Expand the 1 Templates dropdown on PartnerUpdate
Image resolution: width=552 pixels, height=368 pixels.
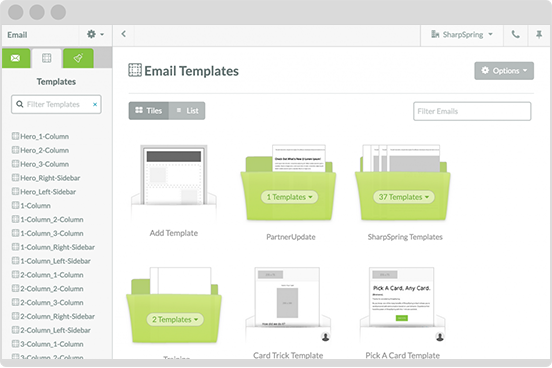pyautogui.click(x=289, y=197)
